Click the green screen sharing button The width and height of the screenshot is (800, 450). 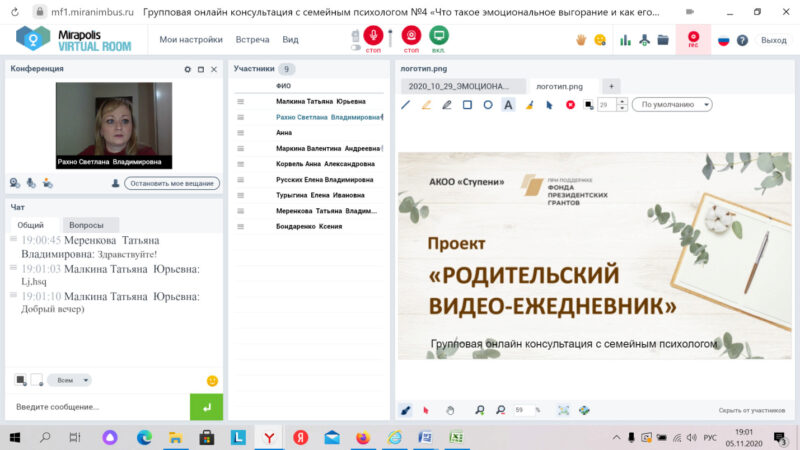click(x=438, y=36)
